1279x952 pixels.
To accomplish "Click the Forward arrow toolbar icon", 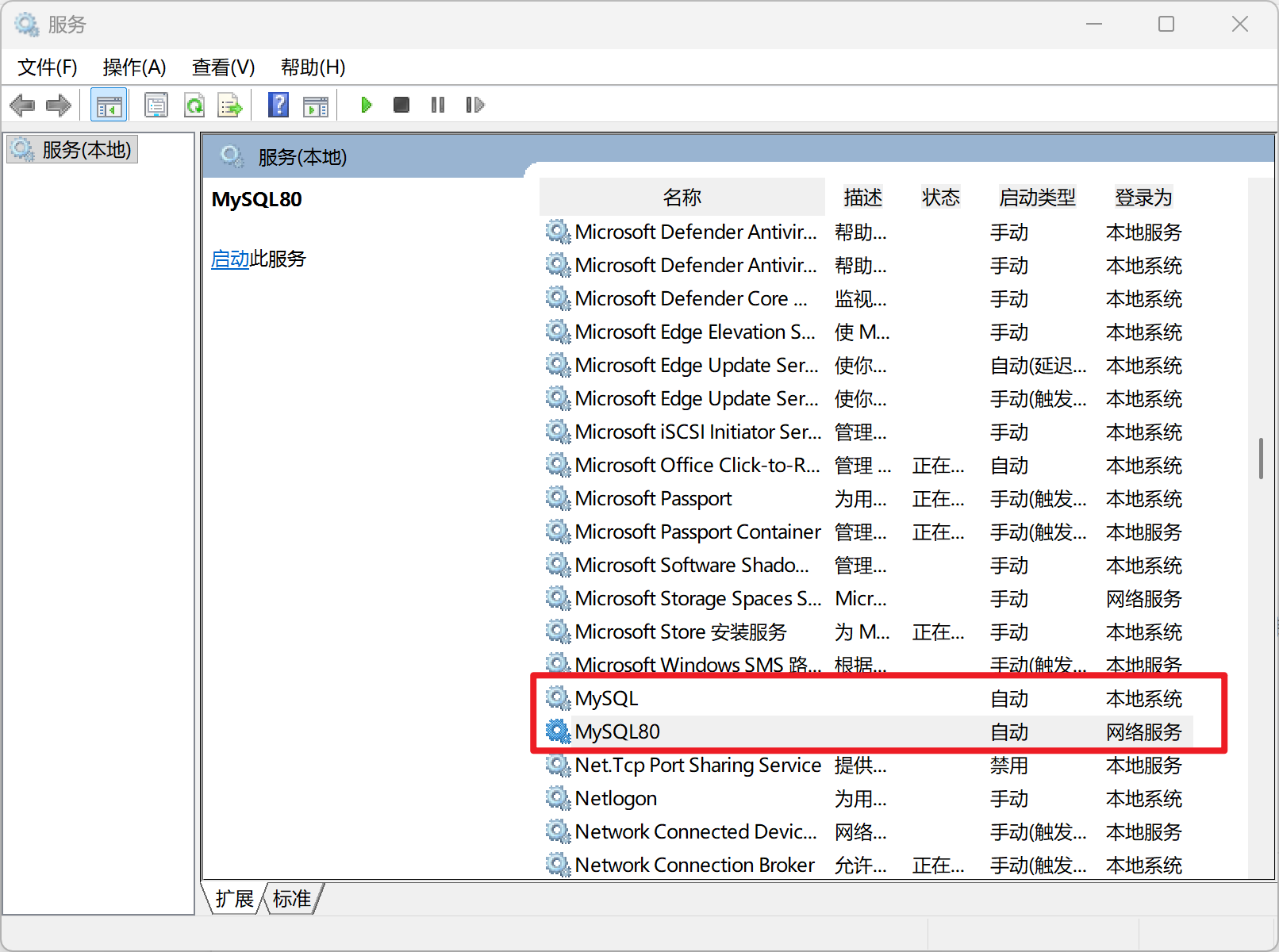I will (59, 105).
